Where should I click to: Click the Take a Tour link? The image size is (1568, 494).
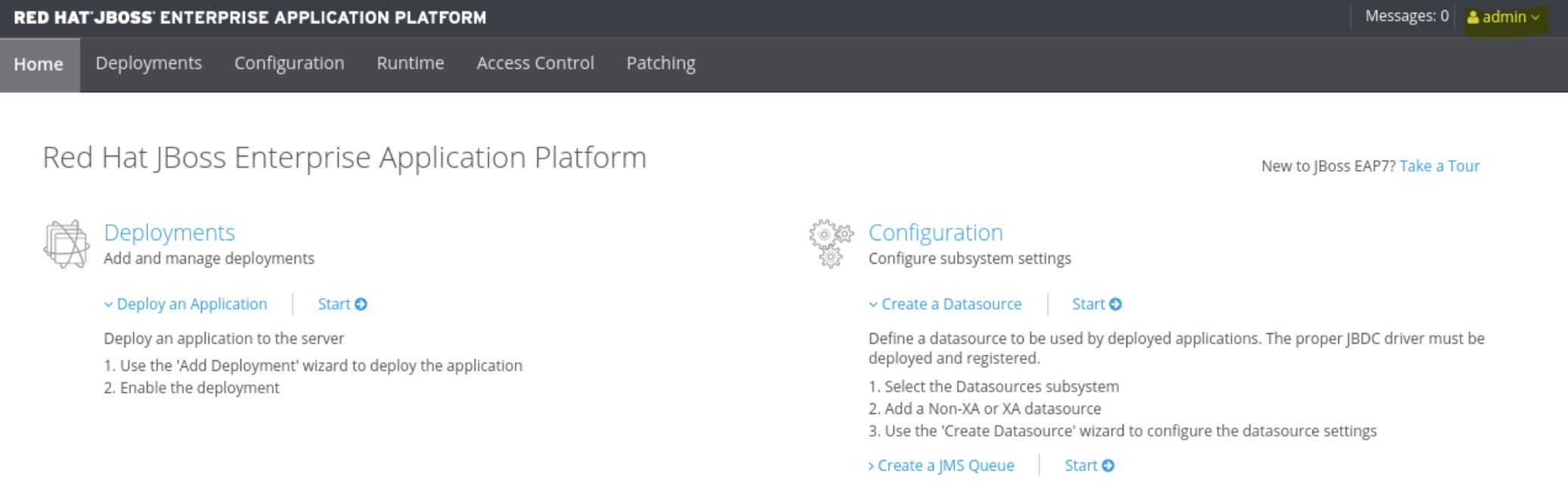click(x=1439, y=166)
